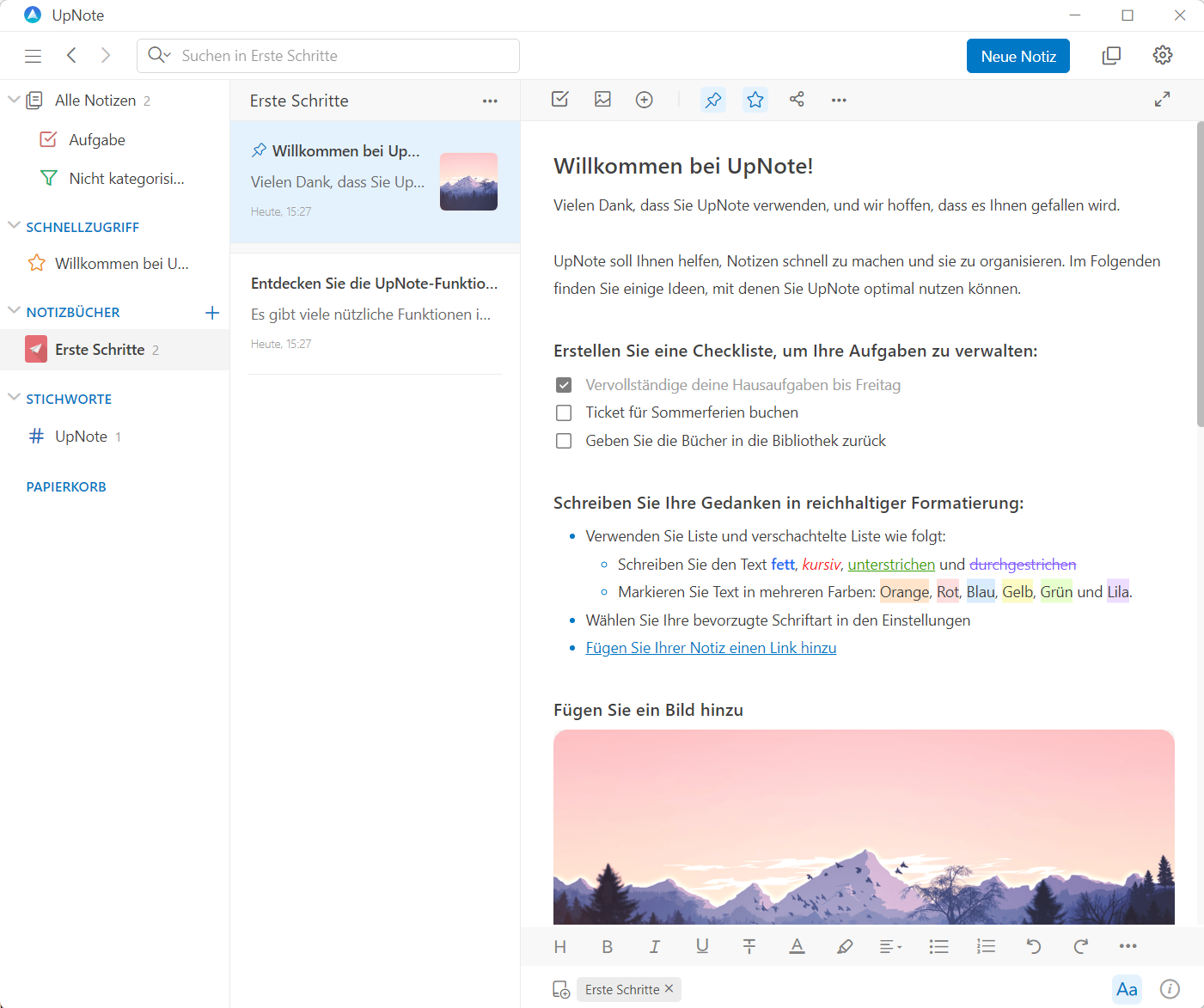Image resolution: width=1204 pixels, height=1008 pixels.
Task: Select the Erste Schritte notebook
Action: coord(115,350)
